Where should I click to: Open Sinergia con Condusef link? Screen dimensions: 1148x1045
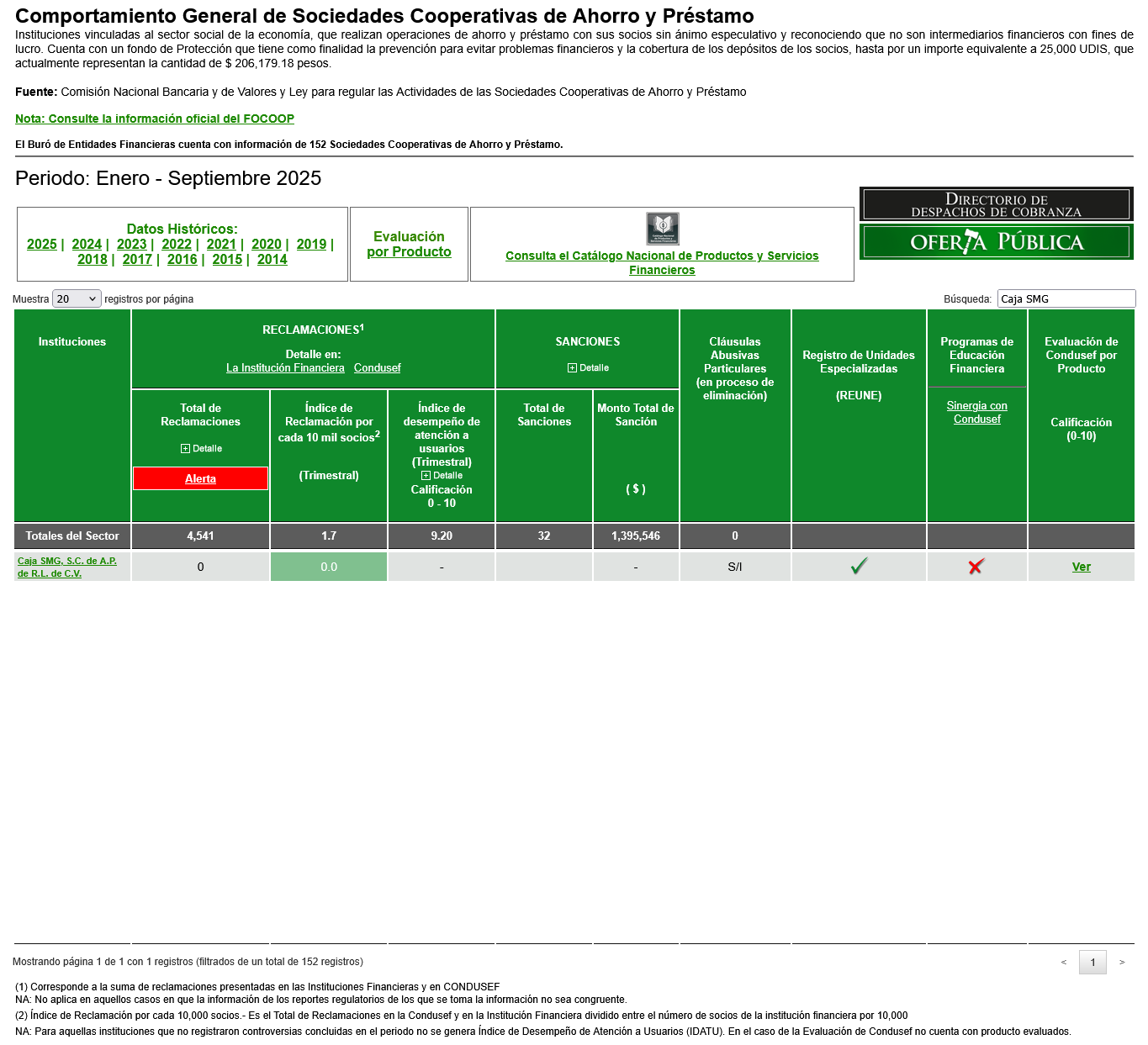point(976,412)
